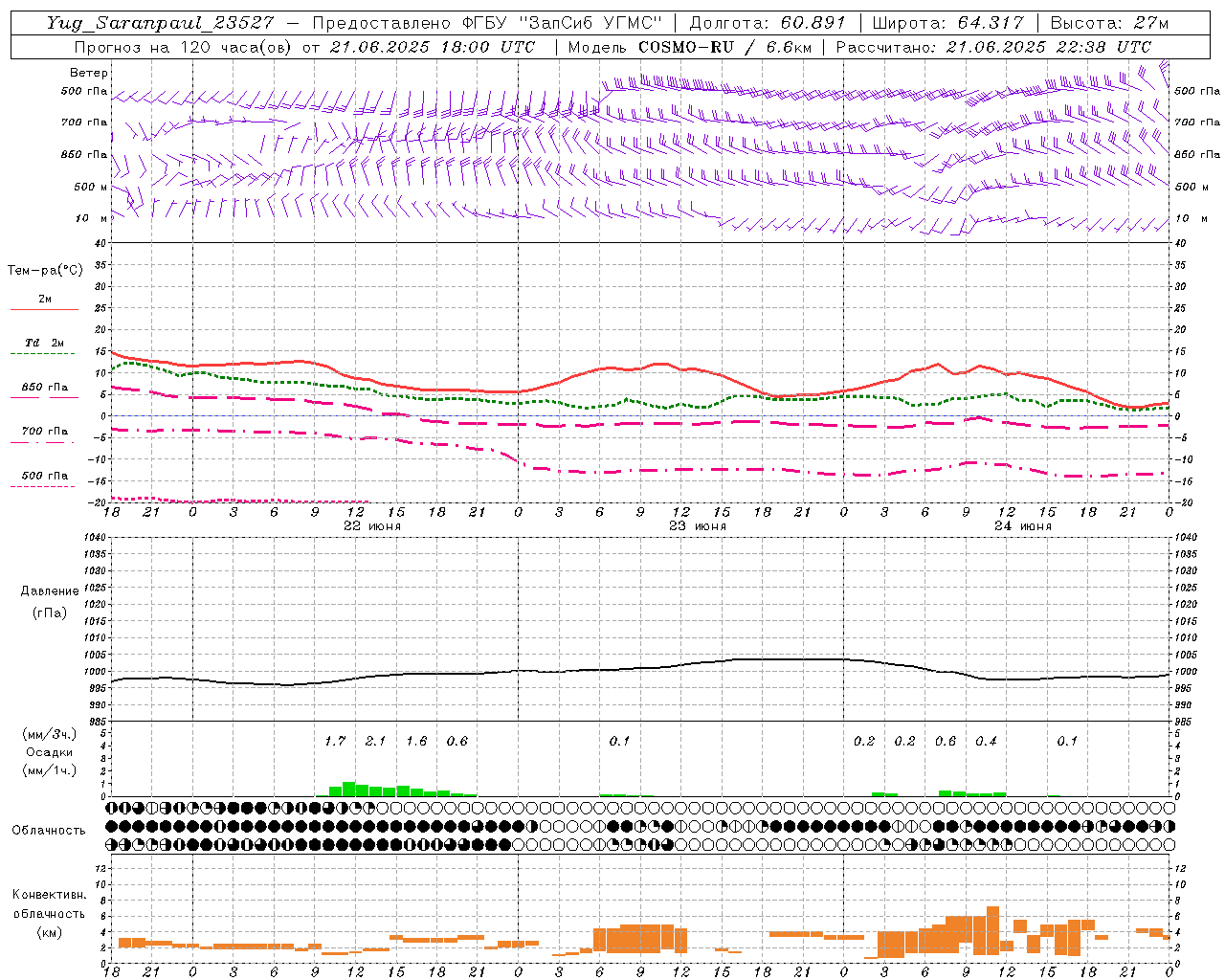The width and height of the screenshot is (1225, 980).
Task: Click the tallest orange convective cloud bar
Action: point(992,930)
